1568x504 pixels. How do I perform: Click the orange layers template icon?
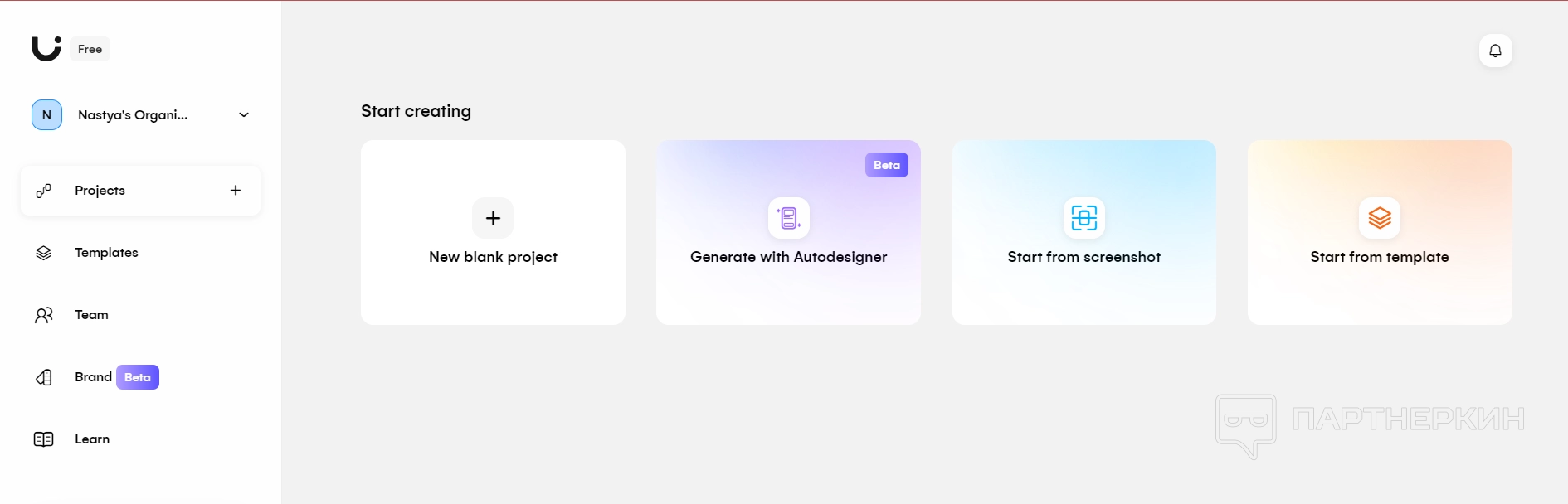(1379, 218)
